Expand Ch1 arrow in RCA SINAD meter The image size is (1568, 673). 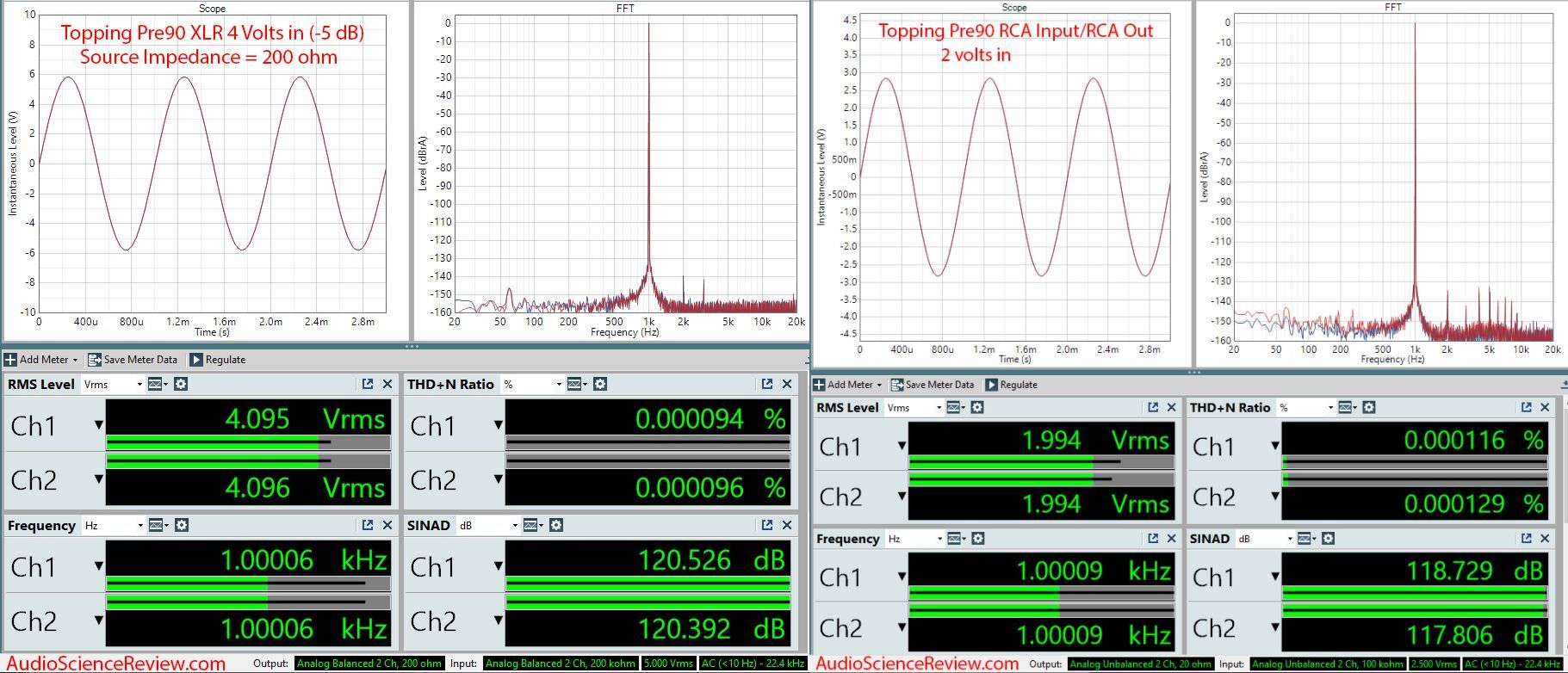1275,576
